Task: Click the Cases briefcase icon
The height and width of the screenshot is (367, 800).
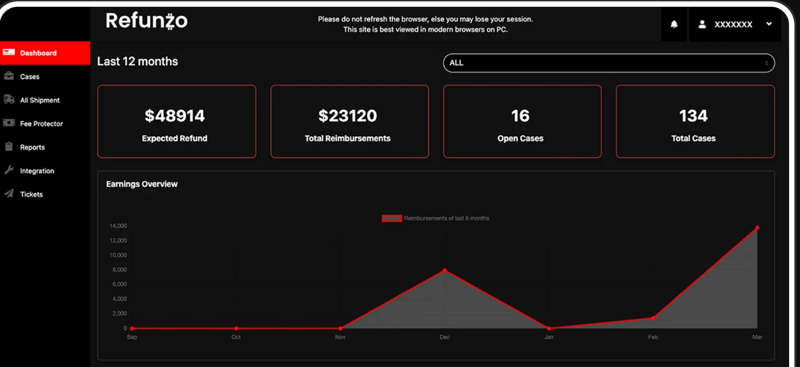Action: tap(9, 76)
